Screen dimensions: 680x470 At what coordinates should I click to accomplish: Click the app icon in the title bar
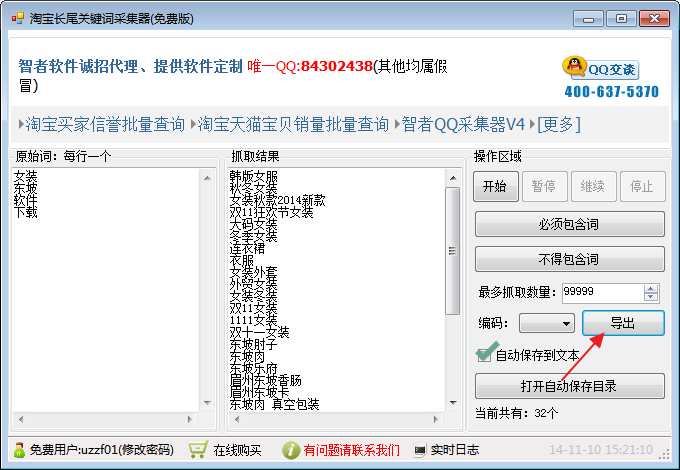pos(18,18)
